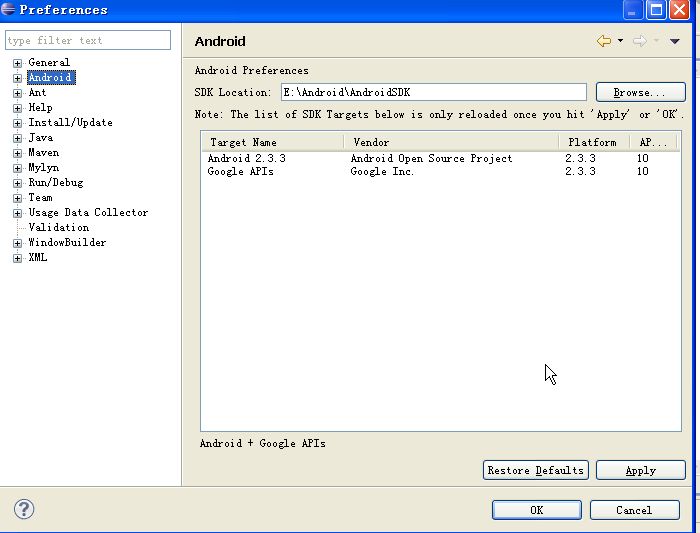Sort by the Target Name column header

pos(273,142)
